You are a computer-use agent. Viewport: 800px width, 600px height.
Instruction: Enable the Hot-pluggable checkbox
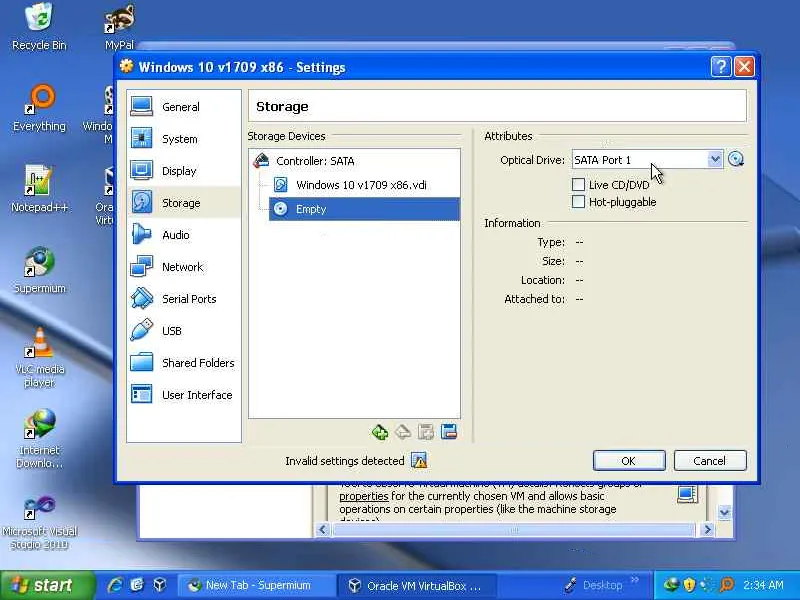pyautogui.click(x=578, y=202)
